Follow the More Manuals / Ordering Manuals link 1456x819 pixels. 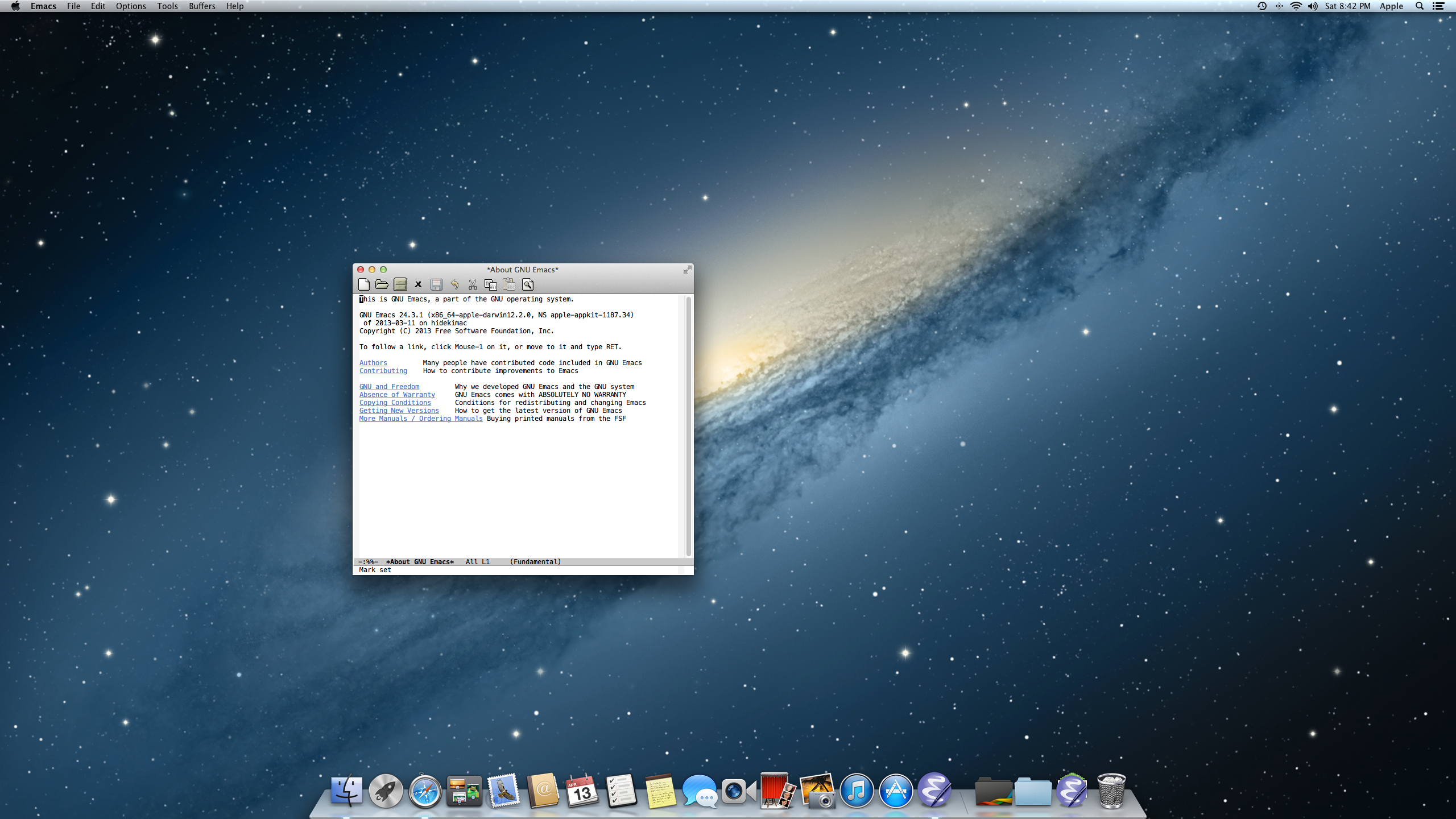421,419
